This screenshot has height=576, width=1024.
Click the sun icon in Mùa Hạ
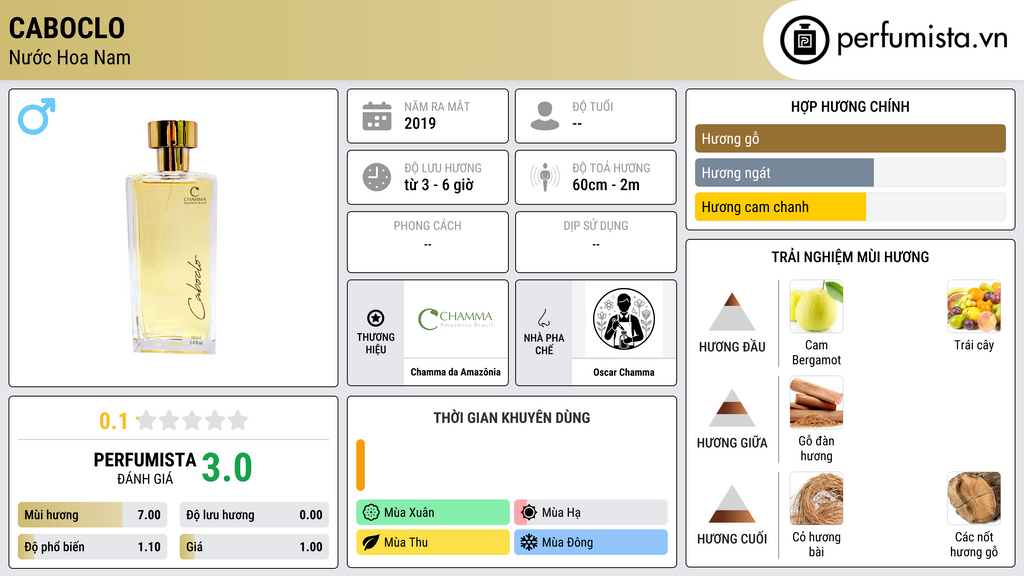529,513
